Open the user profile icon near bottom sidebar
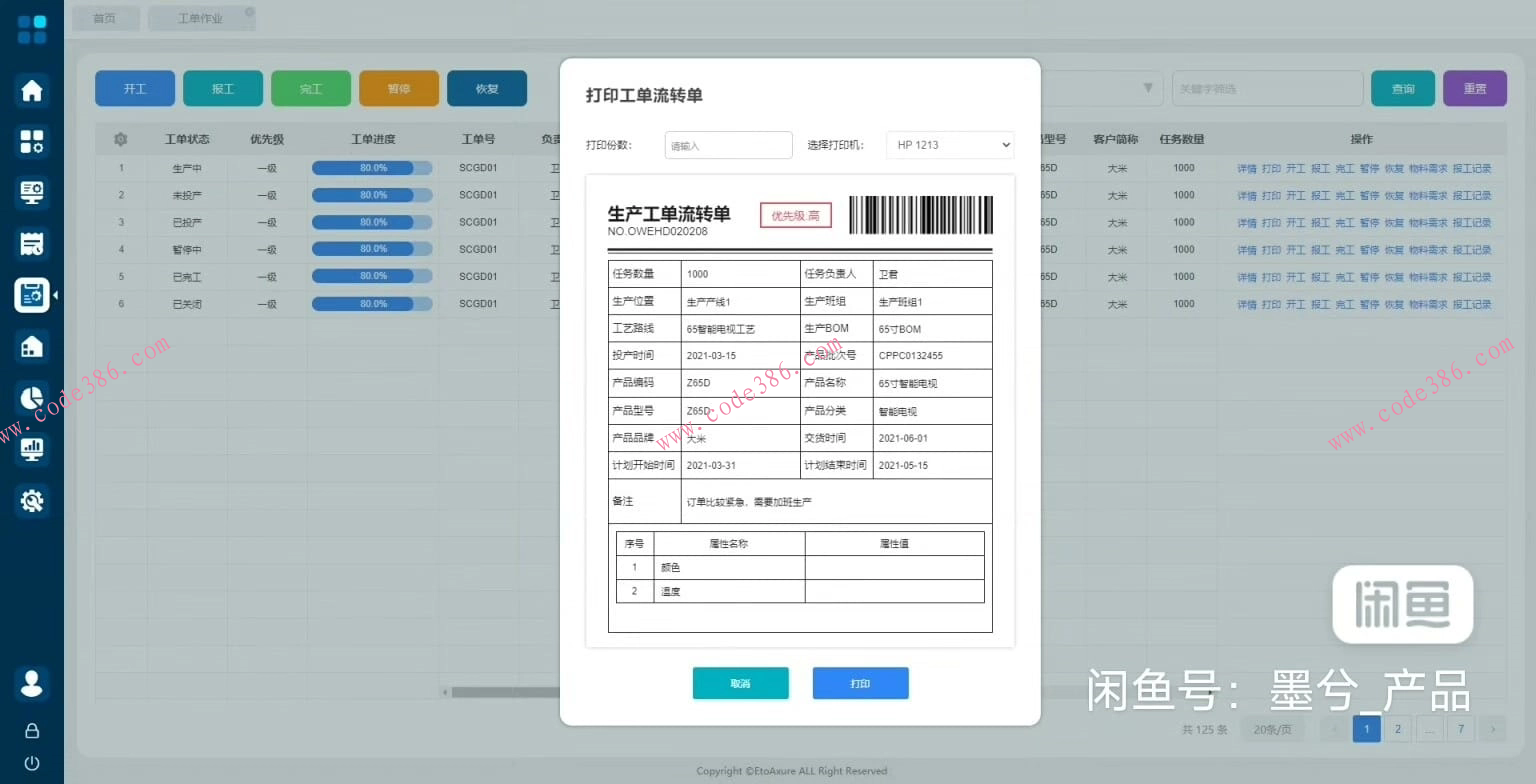1536x784 pixels. click(32, 683)
